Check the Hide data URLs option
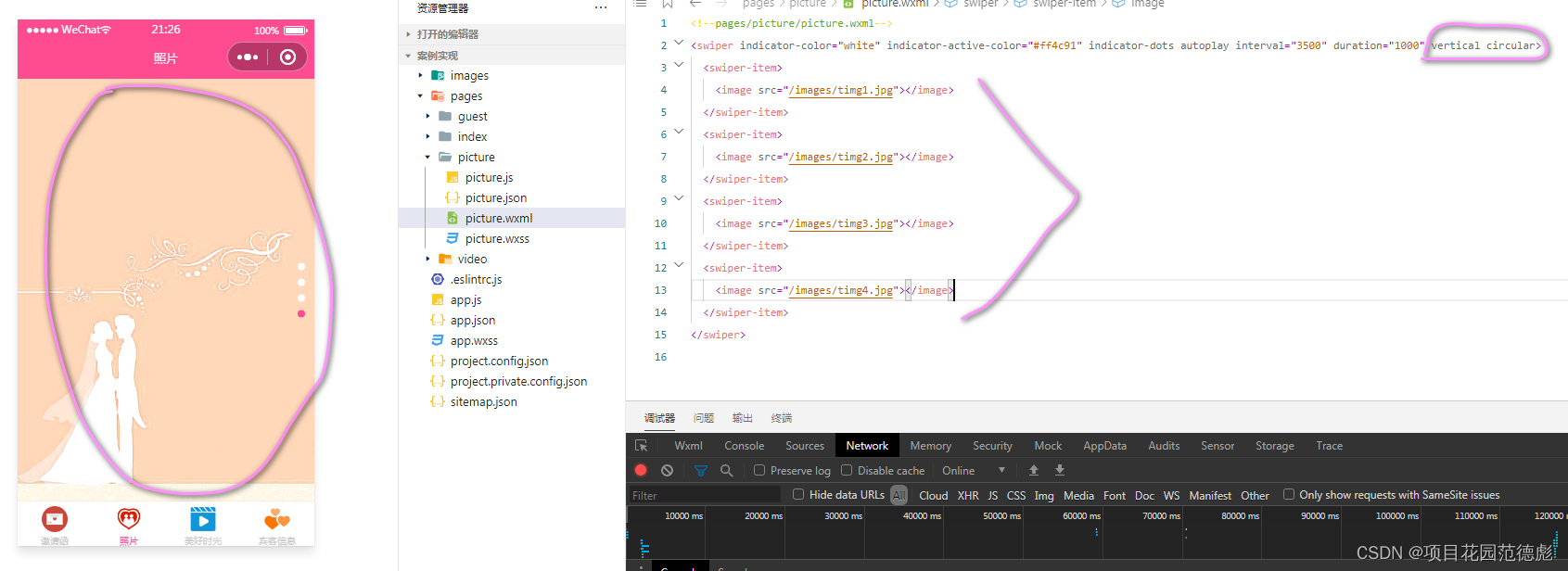This screenshot has width=1568, height=571. [x=798, y=494]
